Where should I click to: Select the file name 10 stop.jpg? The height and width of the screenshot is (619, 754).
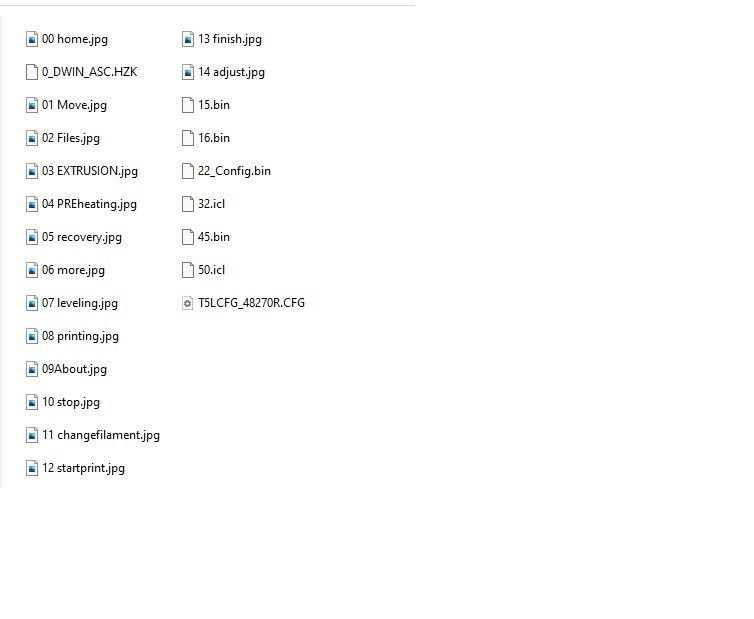coord(71,402)
